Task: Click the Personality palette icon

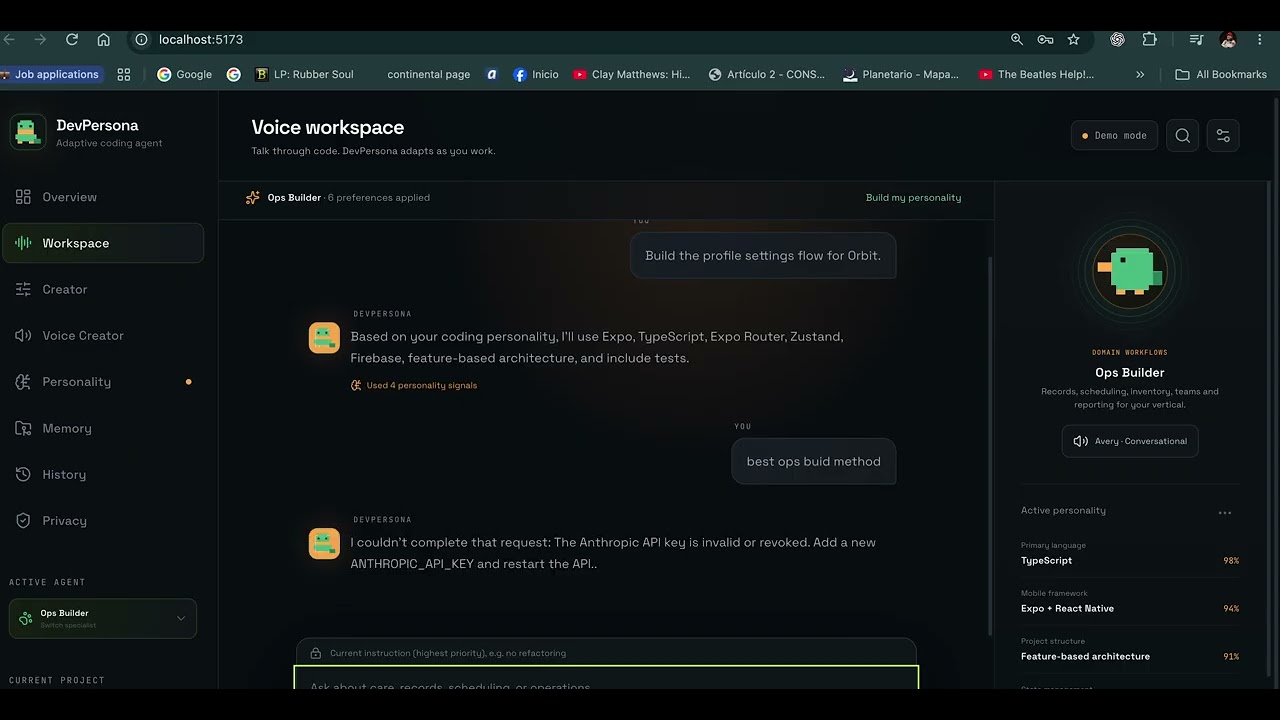Action: coord(23,382)
